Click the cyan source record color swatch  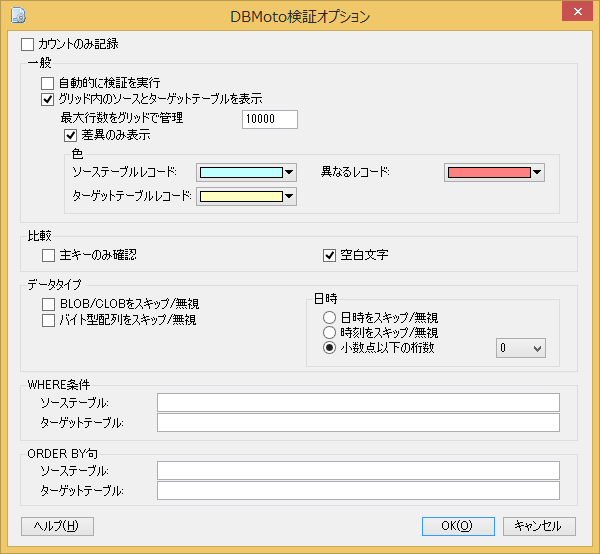coord(241,173)
